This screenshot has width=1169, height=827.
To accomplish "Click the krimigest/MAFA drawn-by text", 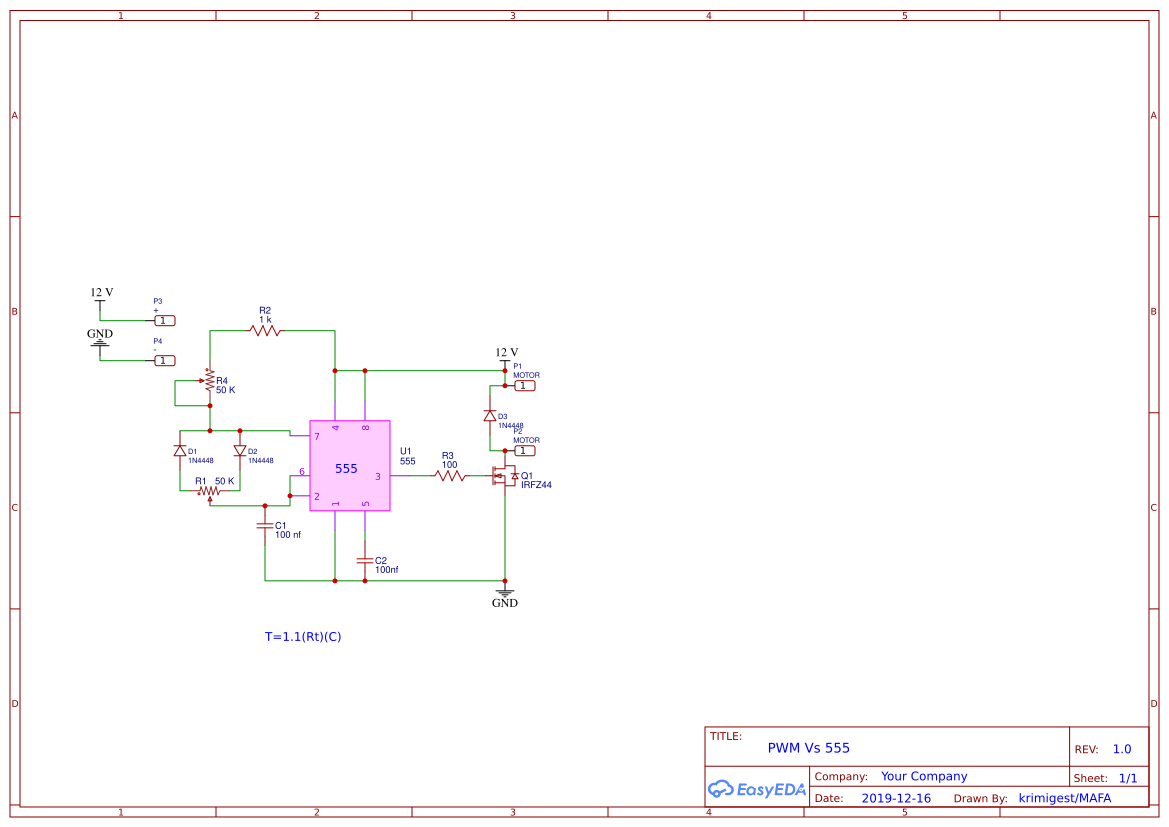I will tap(1065, 798).
